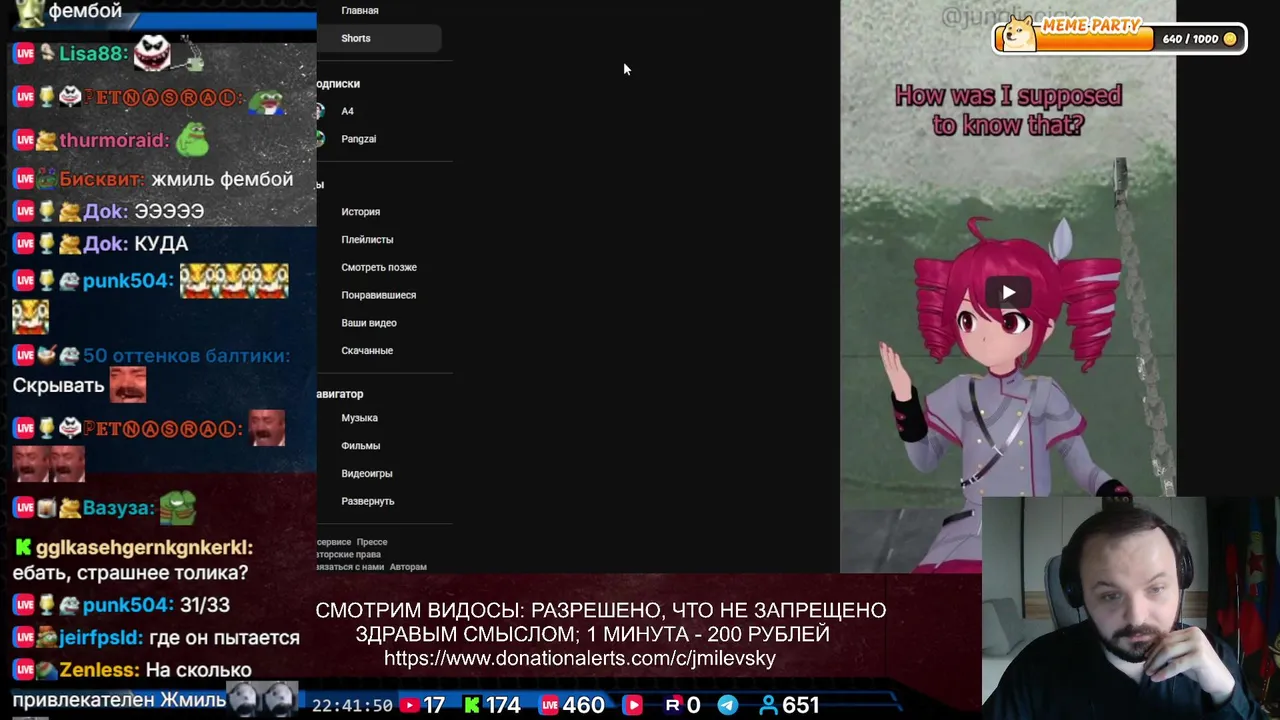
Task: Click the grinning emote in Lisa88 message
Action: [x=153, y=52]
